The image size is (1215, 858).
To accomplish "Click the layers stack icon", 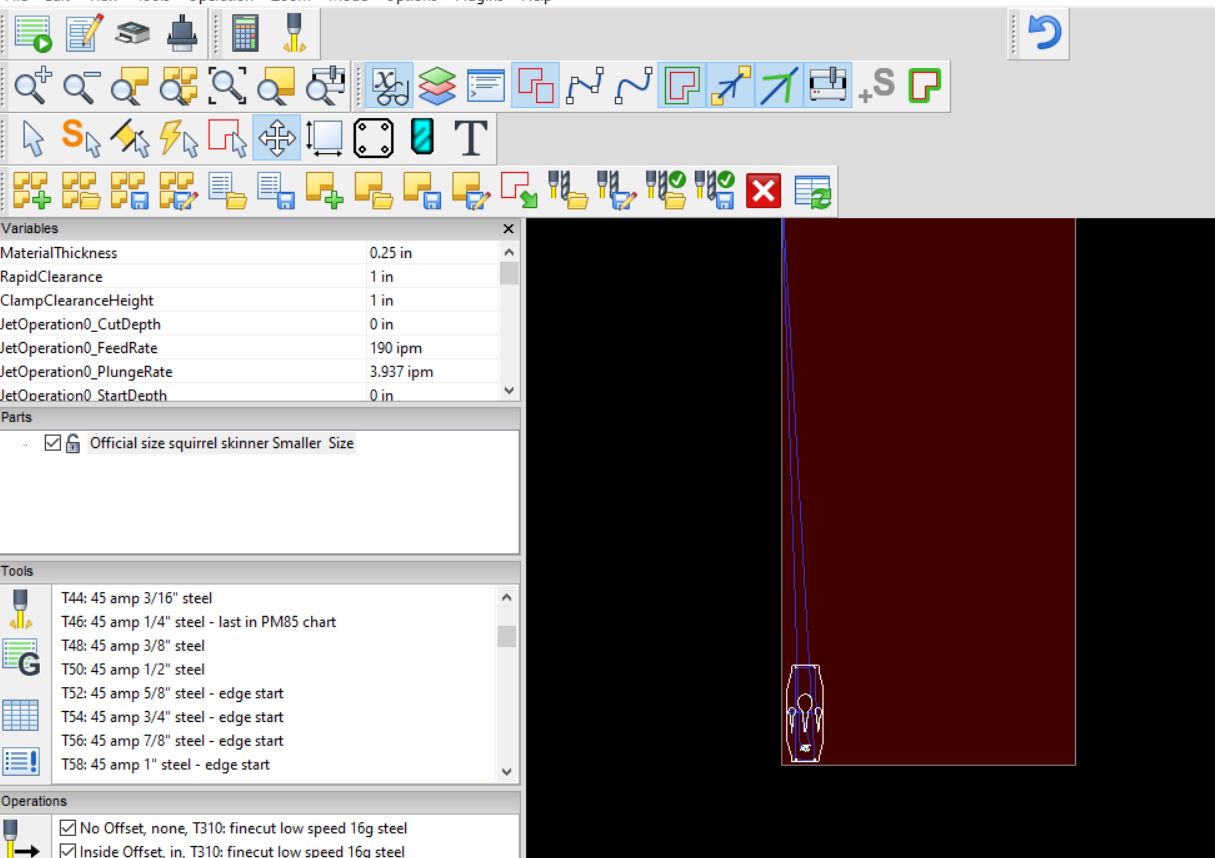I will click(437, 87).
